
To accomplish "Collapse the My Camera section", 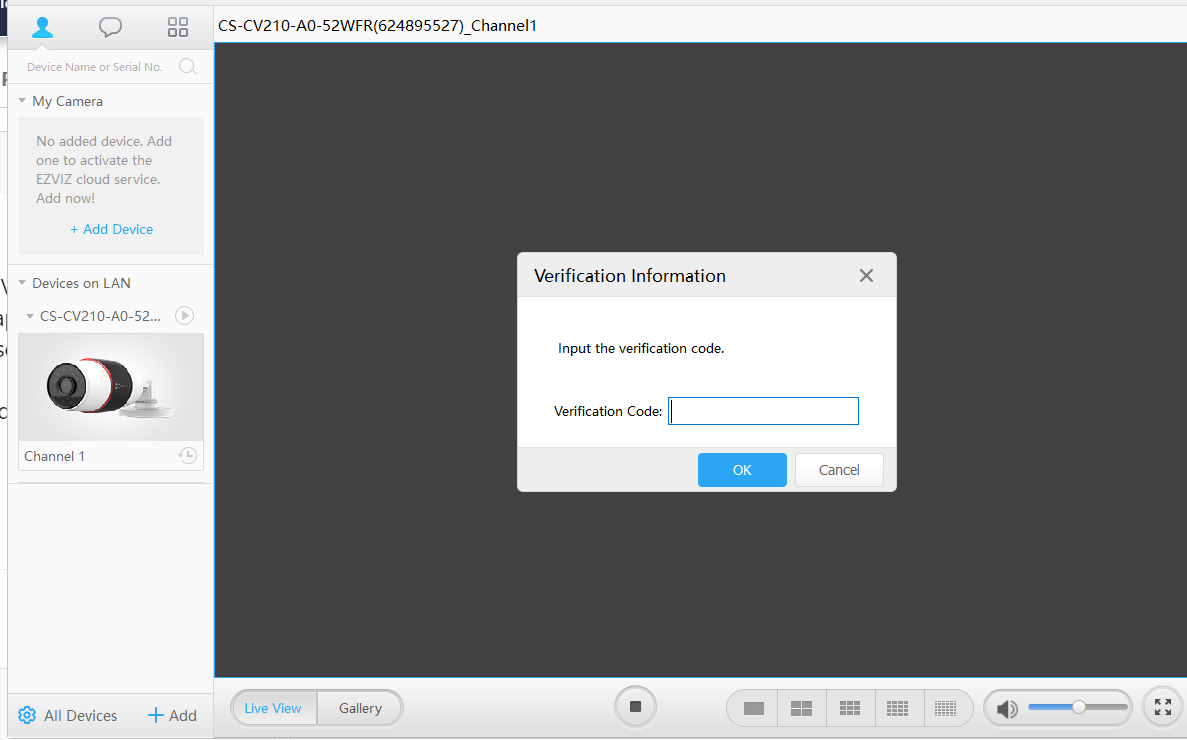I will coord(22,101).
